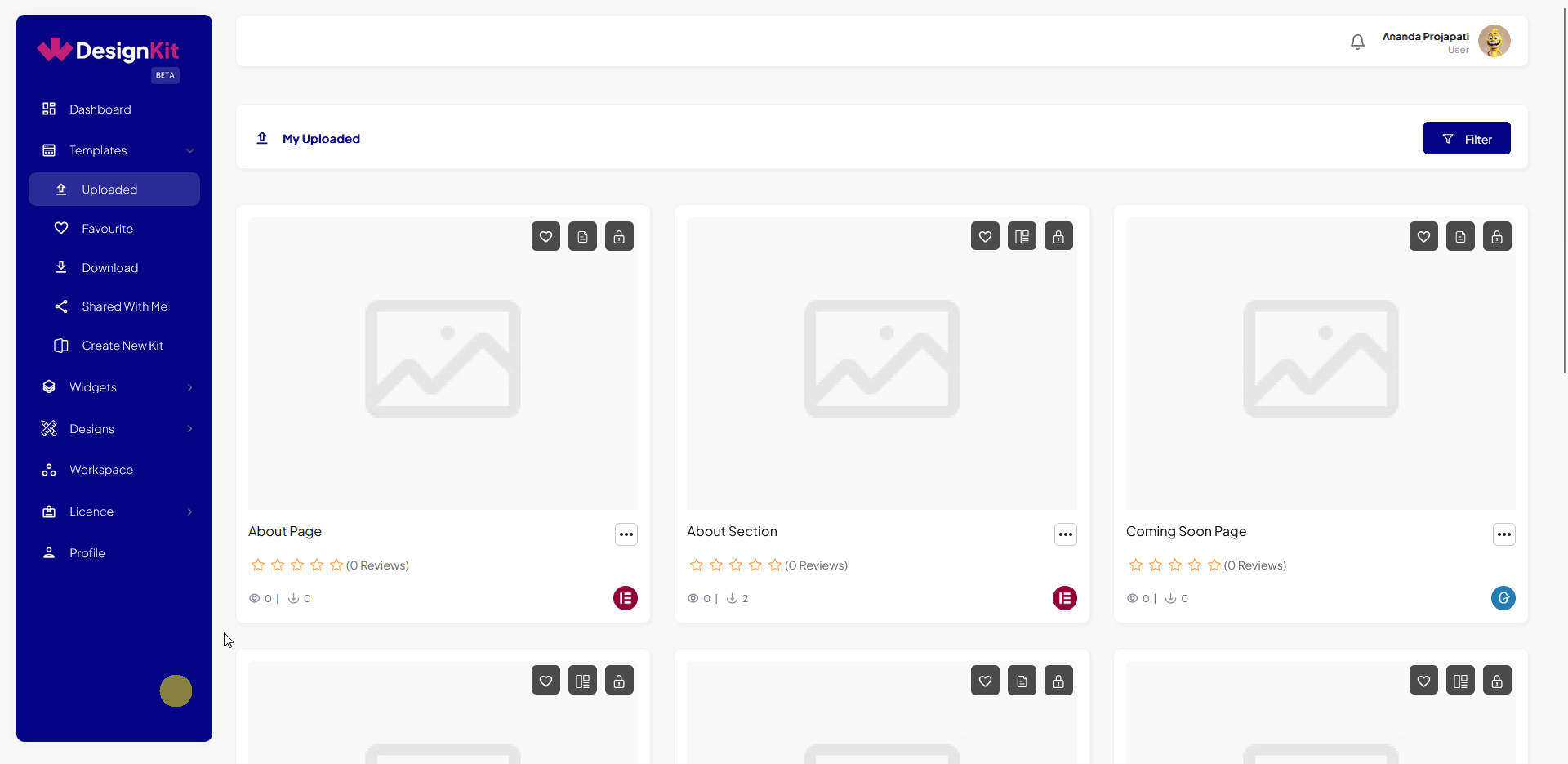Click the Create New Kit sidebar icon
The height and width of the screenshot is (764, 1568).
tap(60, 346)
